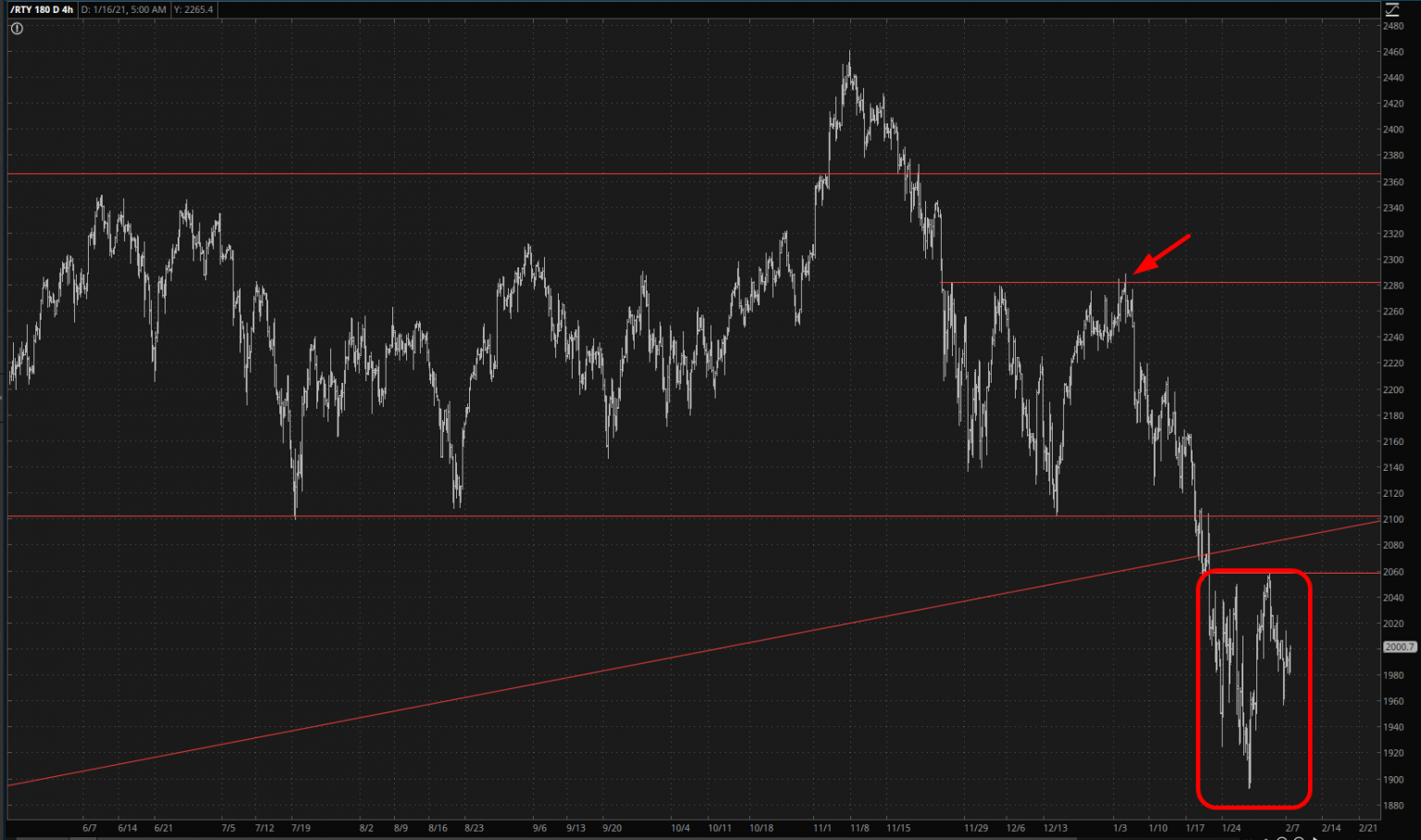Viewport: 1421px width, 840px height.
Task: Click the 11/8 date axis label
Action: coord(859,828)
